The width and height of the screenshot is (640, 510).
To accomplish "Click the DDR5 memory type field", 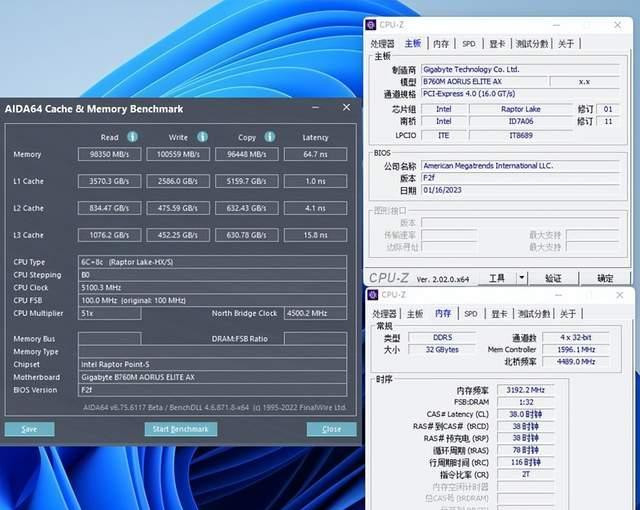I will coord(442,337).
